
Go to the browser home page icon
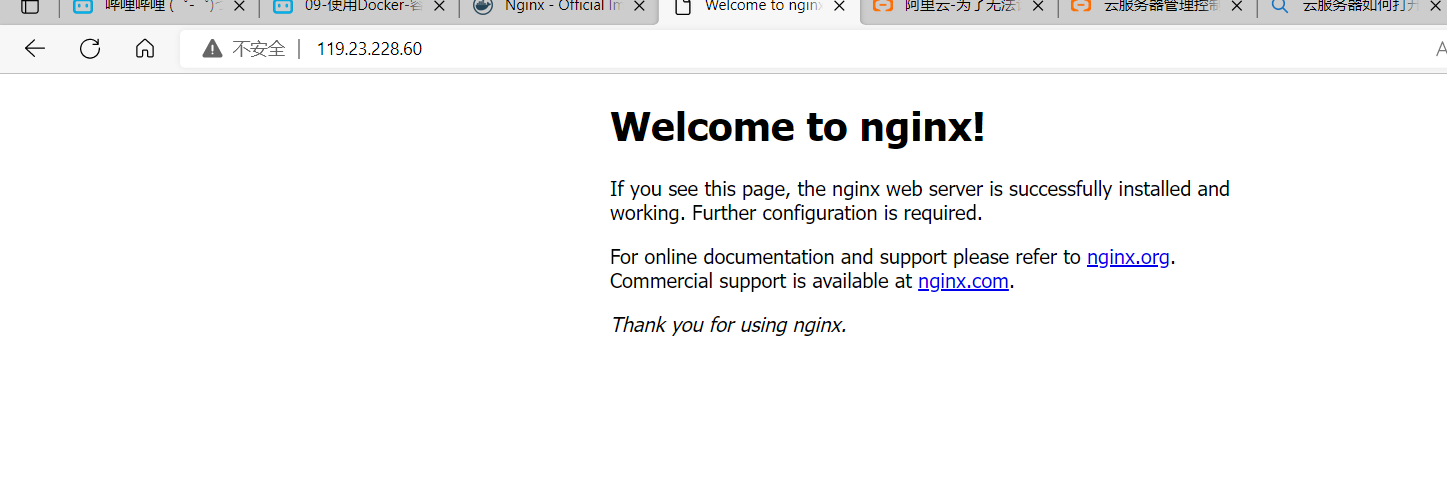coord(145,49)
